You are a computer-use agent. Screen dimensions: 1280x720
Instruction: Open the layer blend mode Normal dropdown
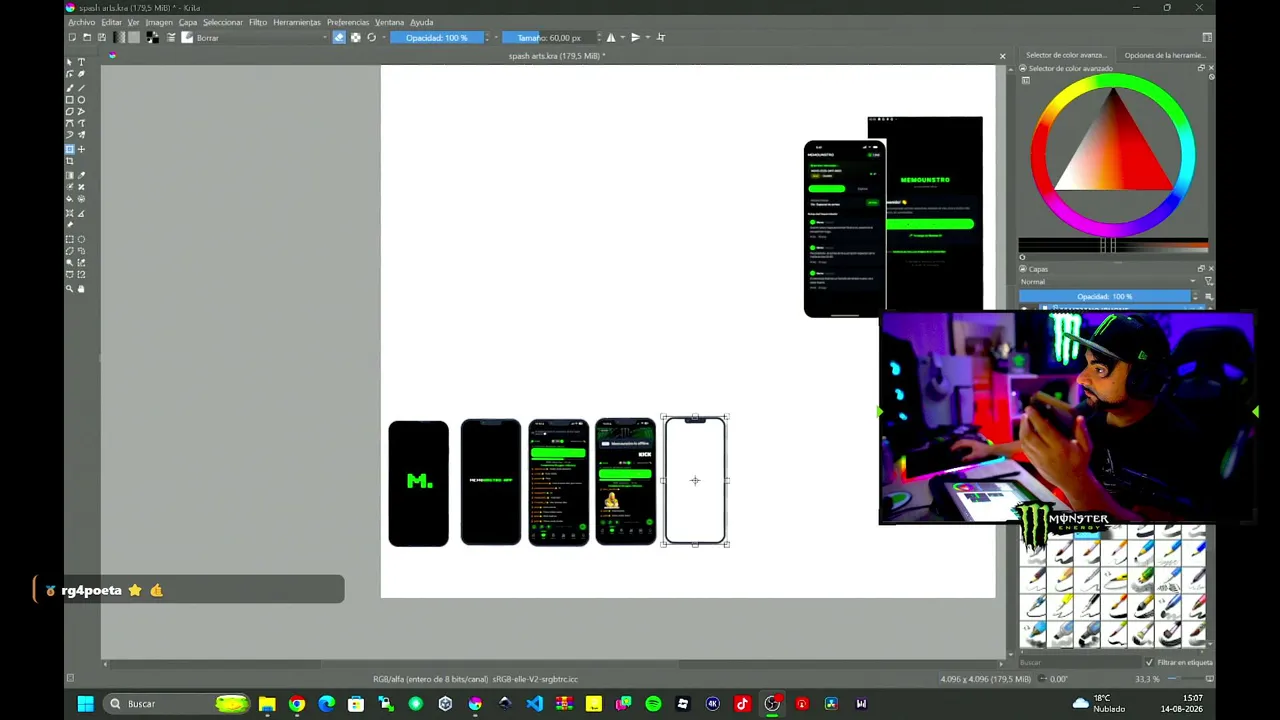[1108, 282]
